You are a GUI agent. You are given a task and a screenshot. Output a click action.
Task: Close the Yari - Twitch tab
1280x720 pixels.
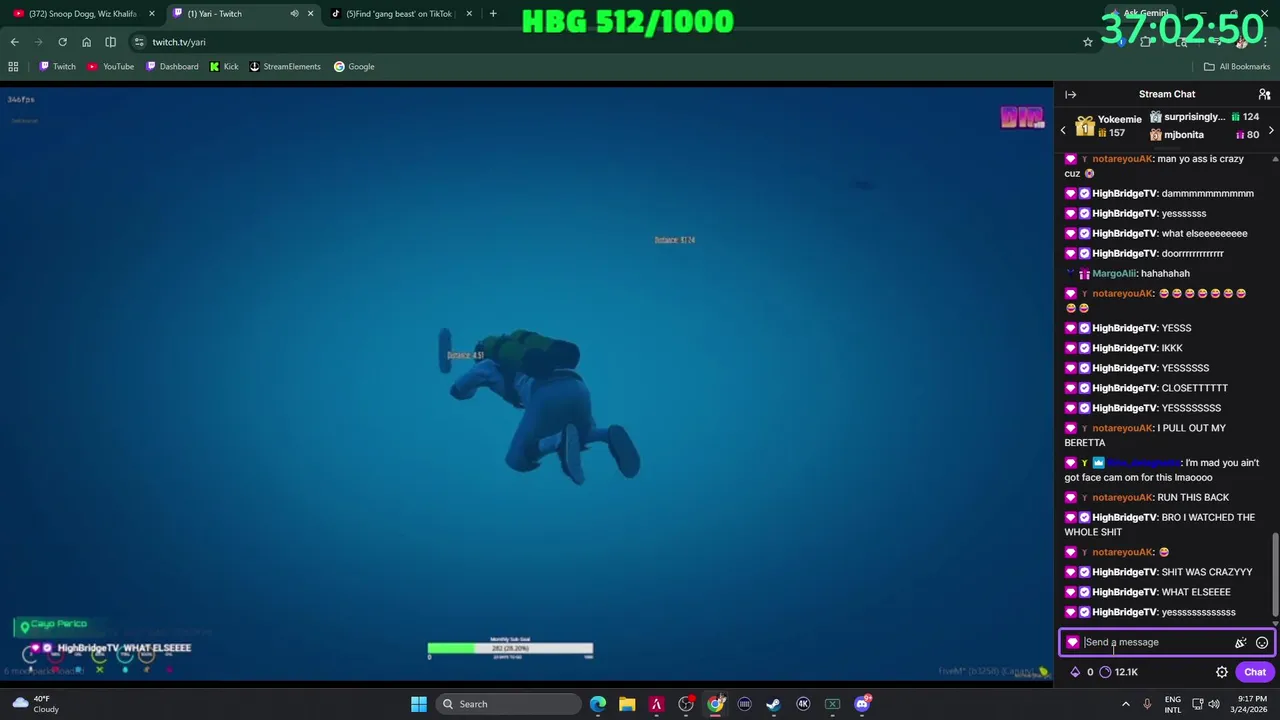(x=311, y=14)
